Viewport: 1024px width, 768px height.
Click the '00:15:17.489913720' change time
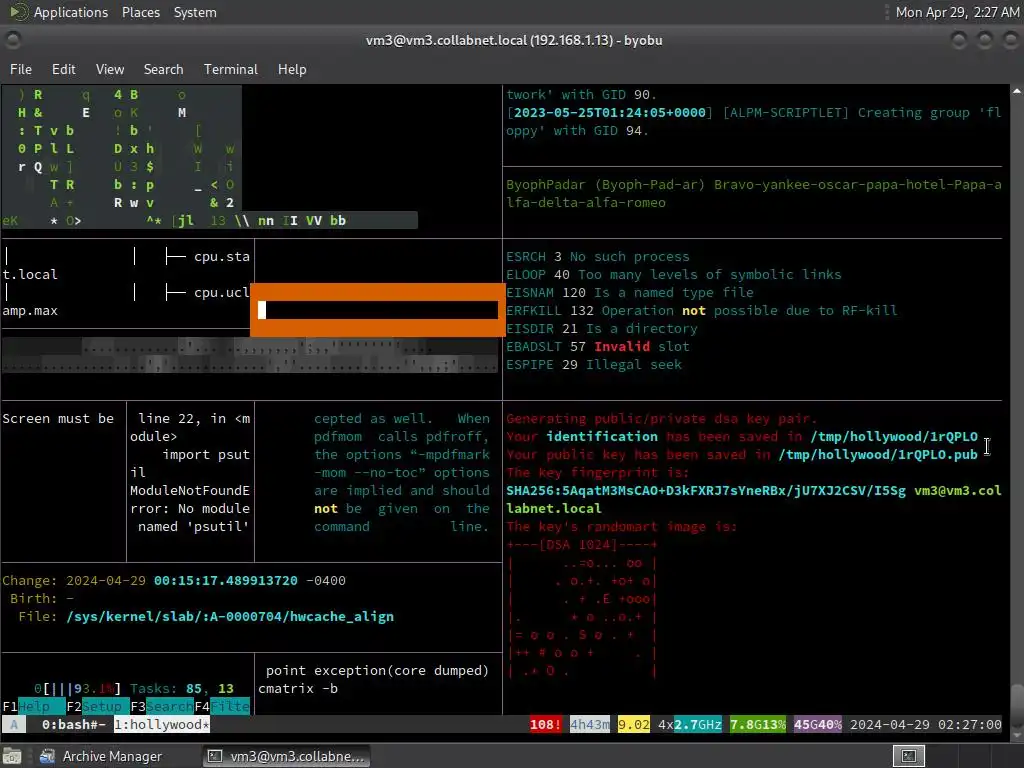[x=225, y=581]
